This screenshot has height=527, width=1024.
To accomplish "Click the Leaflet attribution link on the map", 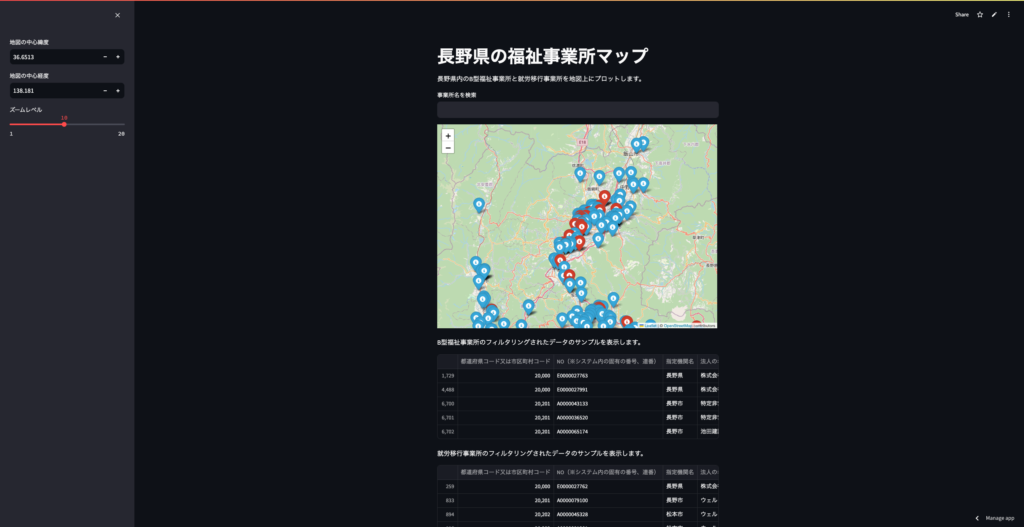I will [648, 325].
